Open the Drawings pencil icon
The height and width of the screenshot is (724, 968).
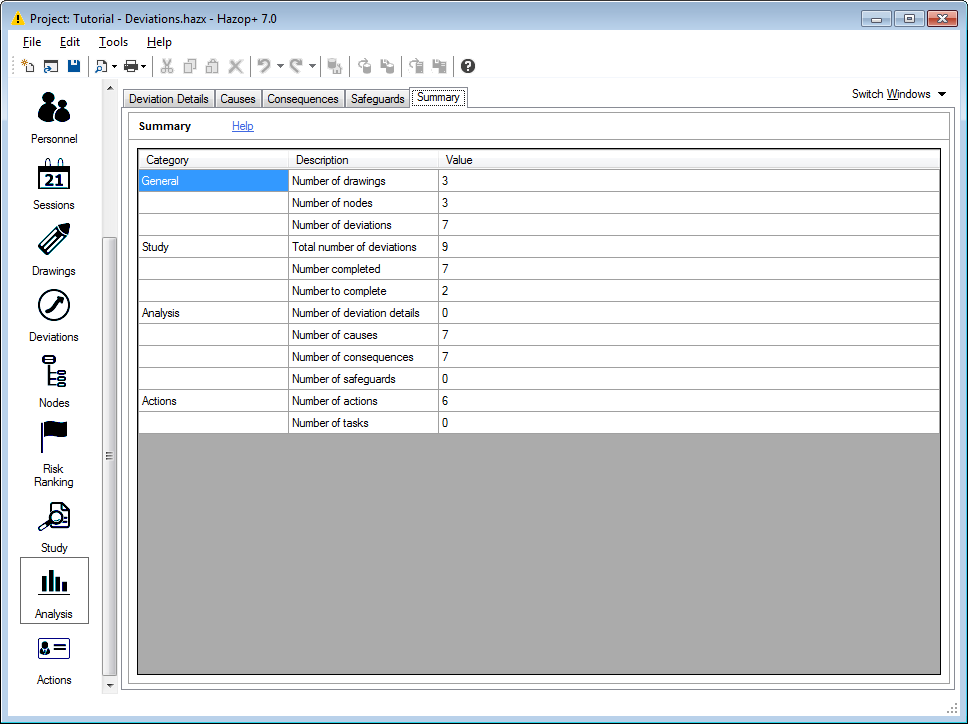[54, 241]
